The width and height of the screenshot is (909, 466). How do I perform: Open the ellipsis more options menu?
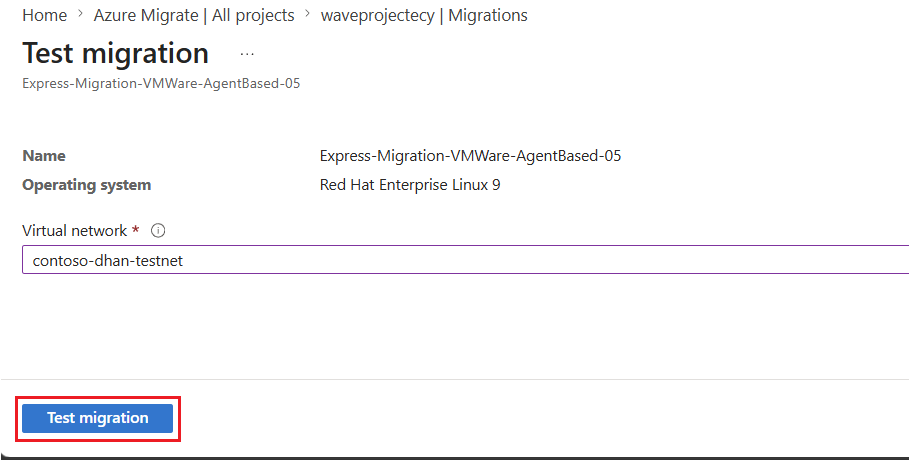247,54
